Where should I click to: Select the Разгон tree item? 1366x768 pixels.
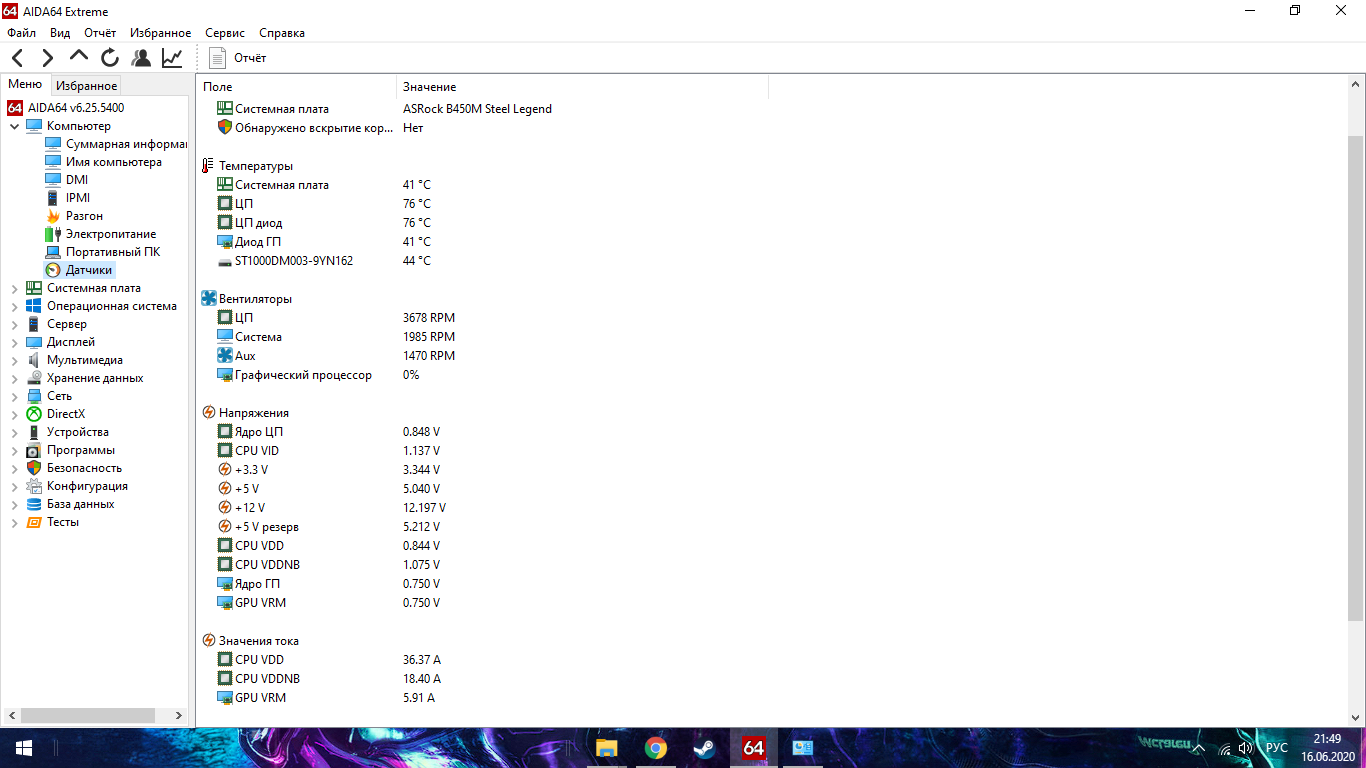click(74, 216)
